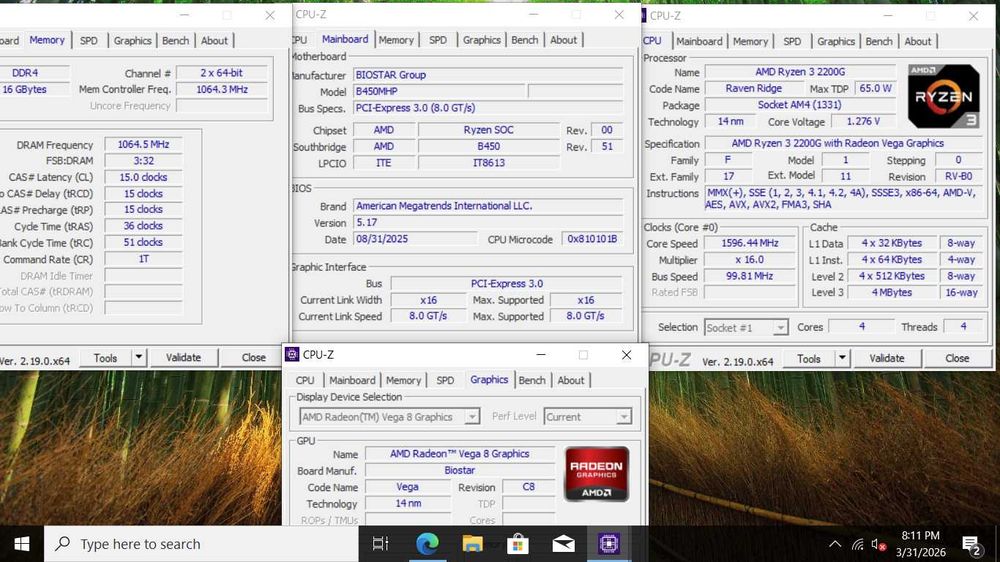Select CPU tab in CPU window
Viewport: 1000px width, 562px height.
pos(653,41)
